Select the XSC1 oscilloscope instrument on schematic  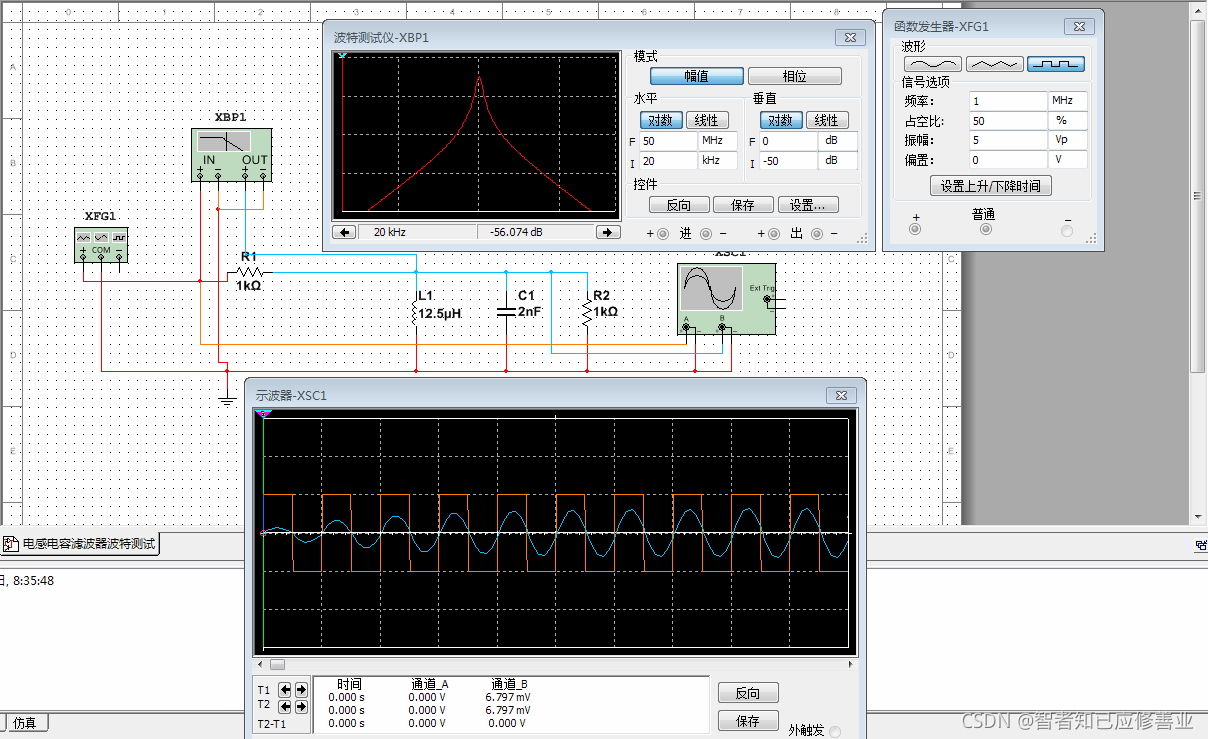point(726,299)
